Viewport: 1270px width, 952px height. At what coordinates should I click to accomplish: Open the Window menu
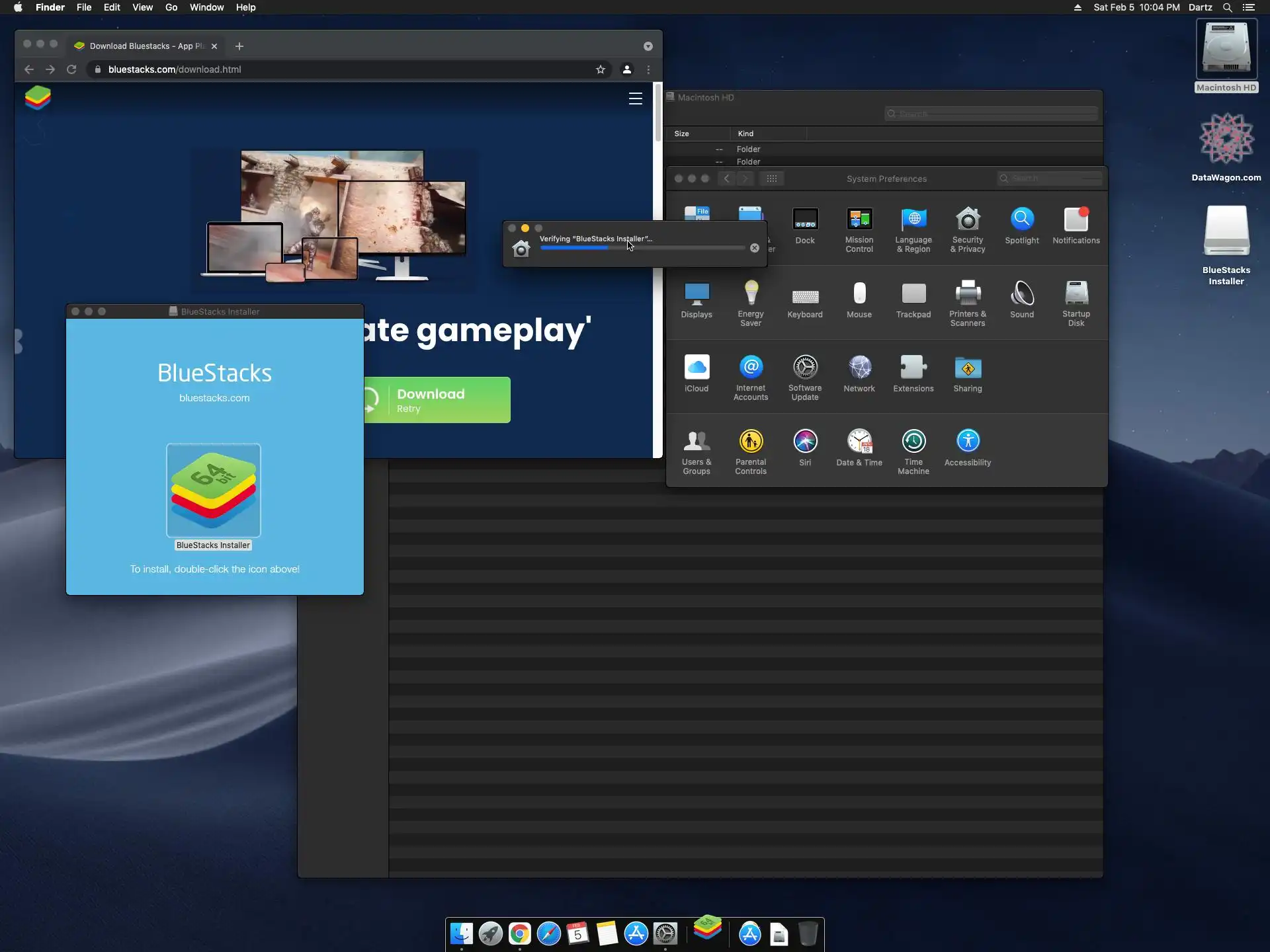(x=206, y=7)
